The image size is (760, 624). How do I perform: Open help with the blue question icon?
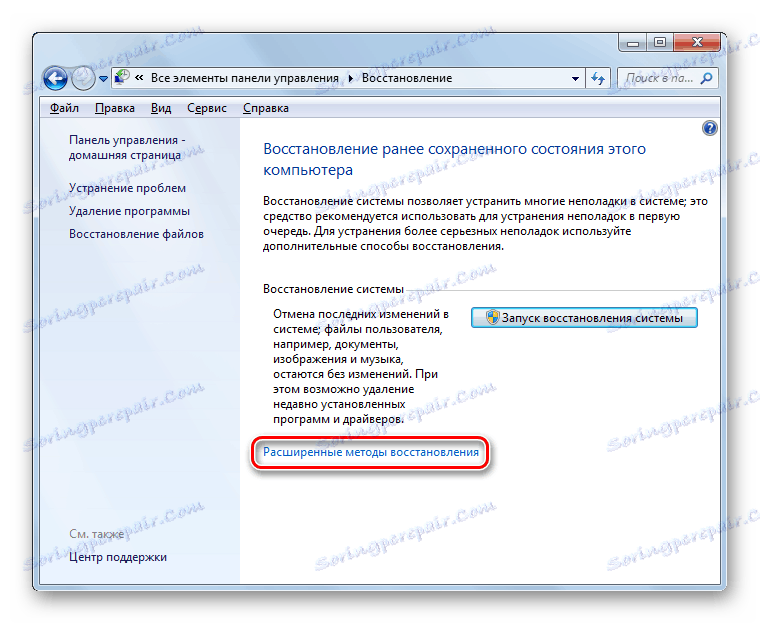[710, 128]
